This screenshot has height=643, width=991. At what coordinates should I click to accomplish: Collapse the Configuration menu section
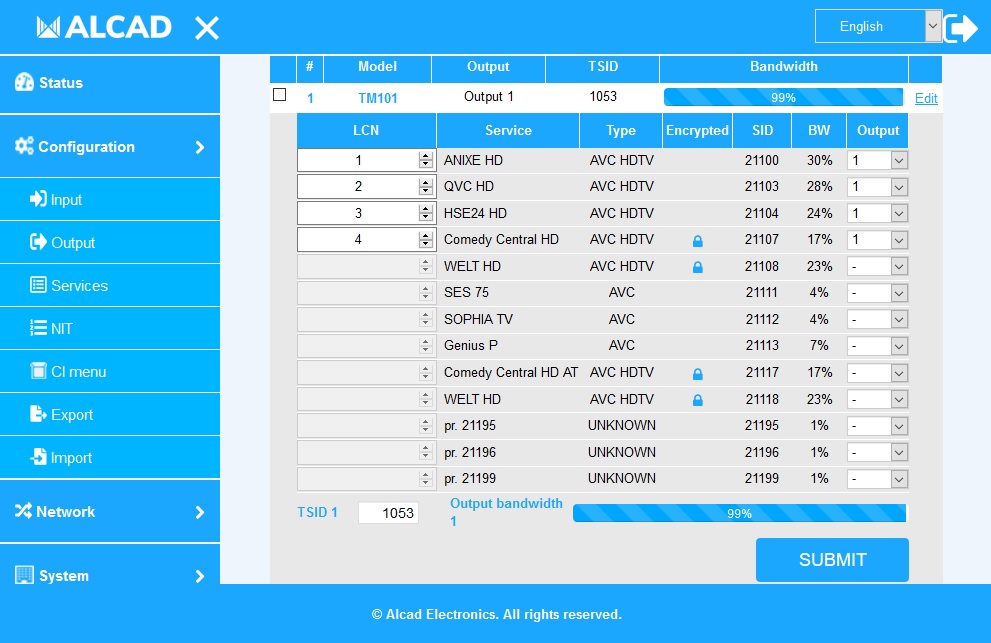pyautogui.click(x=110, y=147)
